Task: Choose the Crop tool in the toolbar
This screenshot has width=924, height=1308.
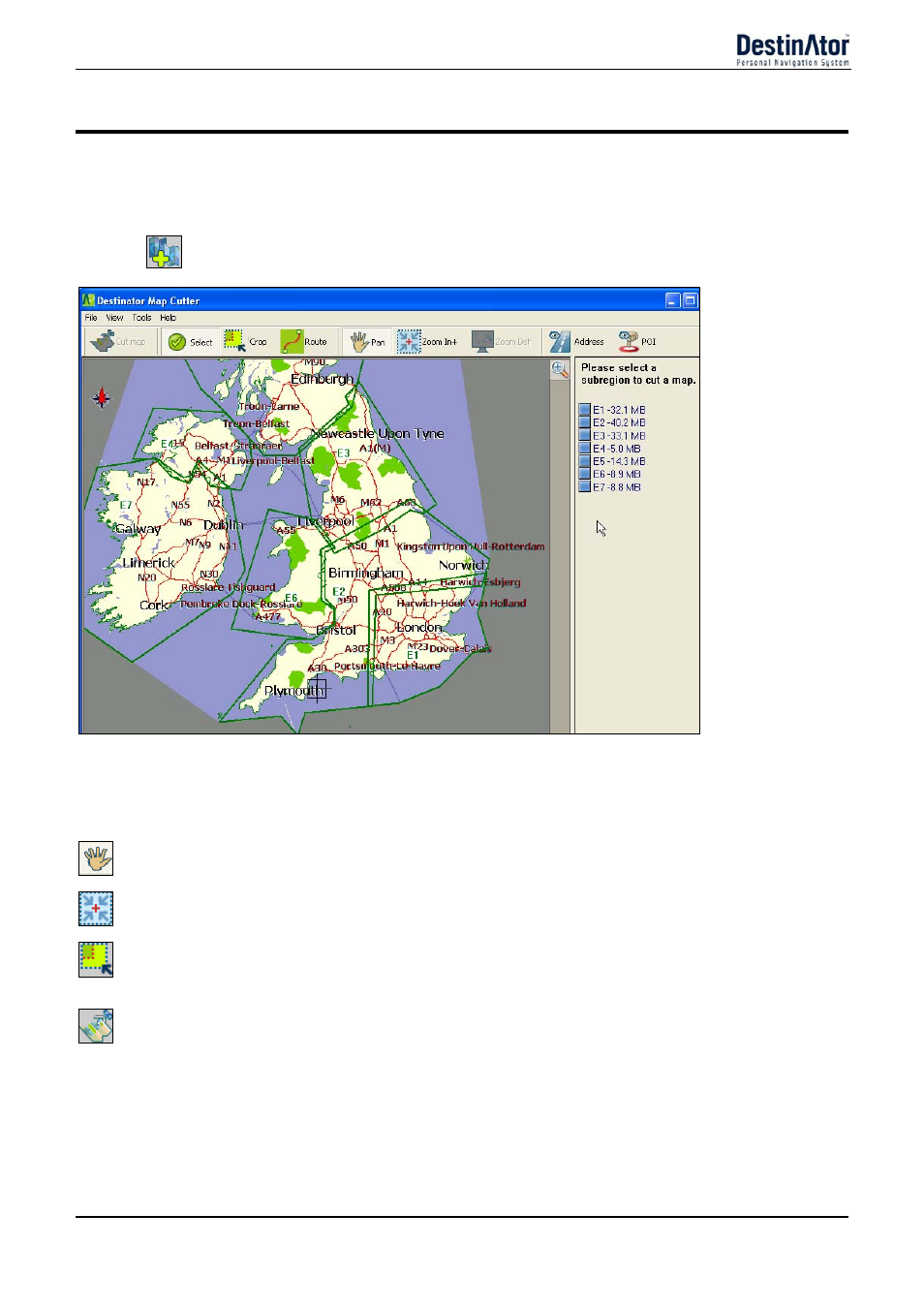Action: 245,342
